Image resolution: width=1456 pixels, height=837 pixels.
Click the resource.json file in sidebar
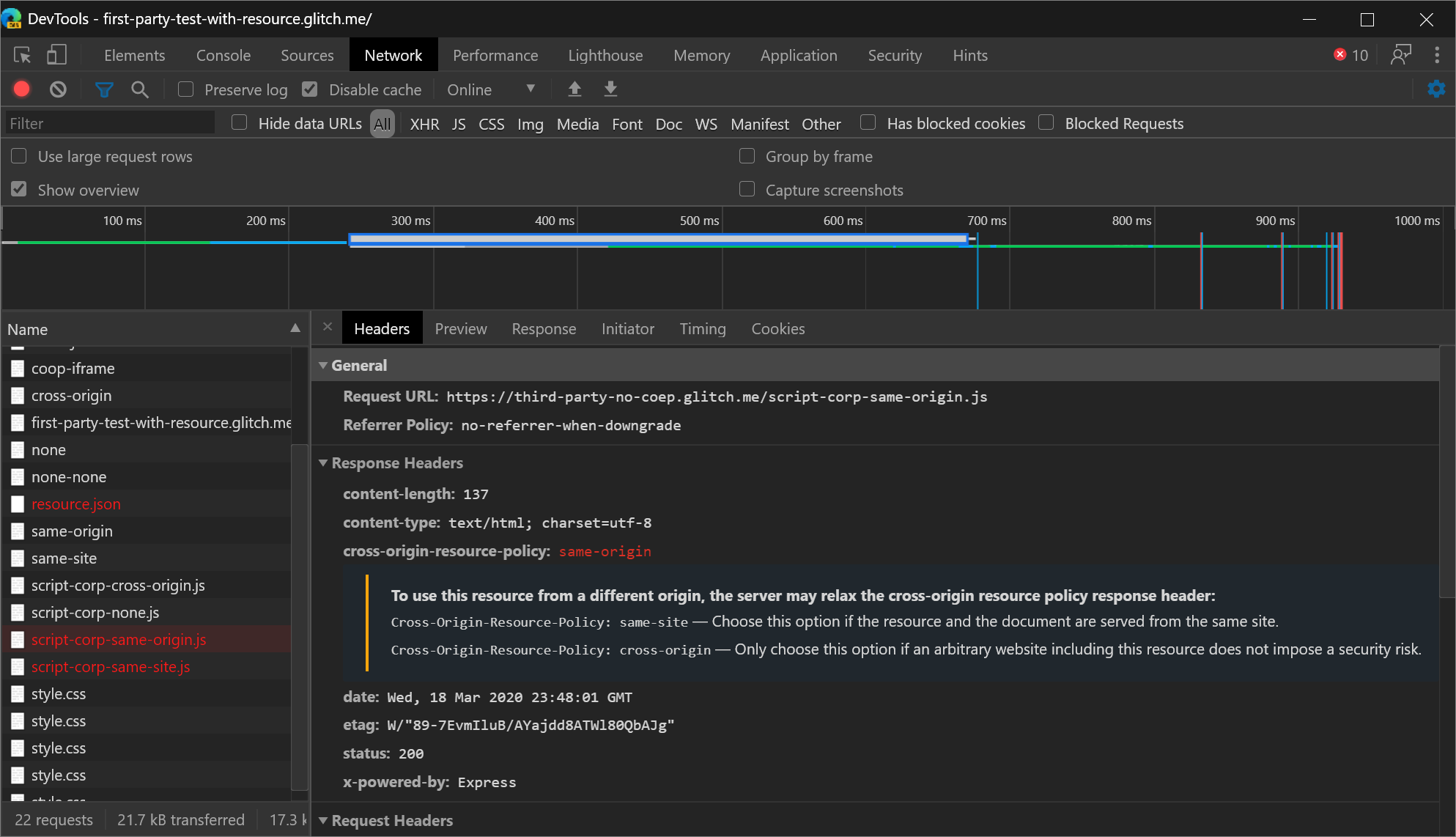pyautogui.click(x=77, y=503)
